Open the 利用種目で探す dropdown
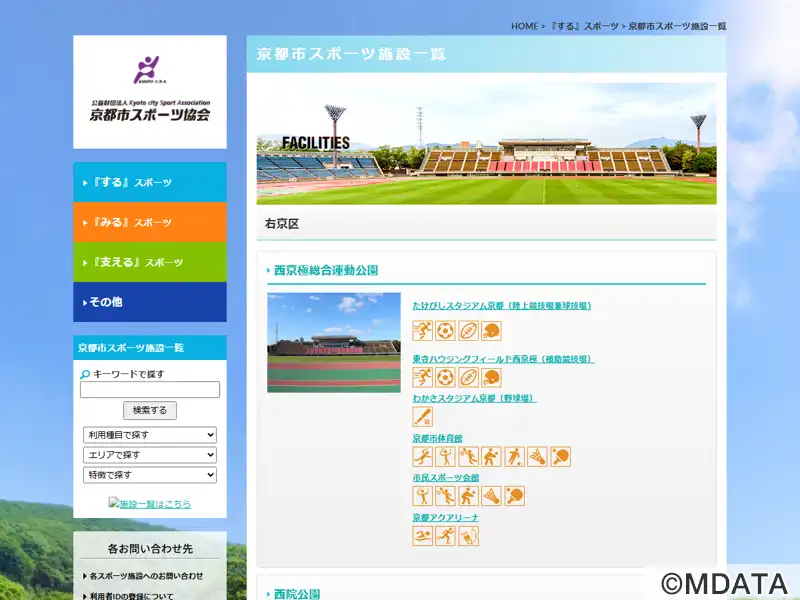Viewport: 800px width, 600px height. (150, 435)
